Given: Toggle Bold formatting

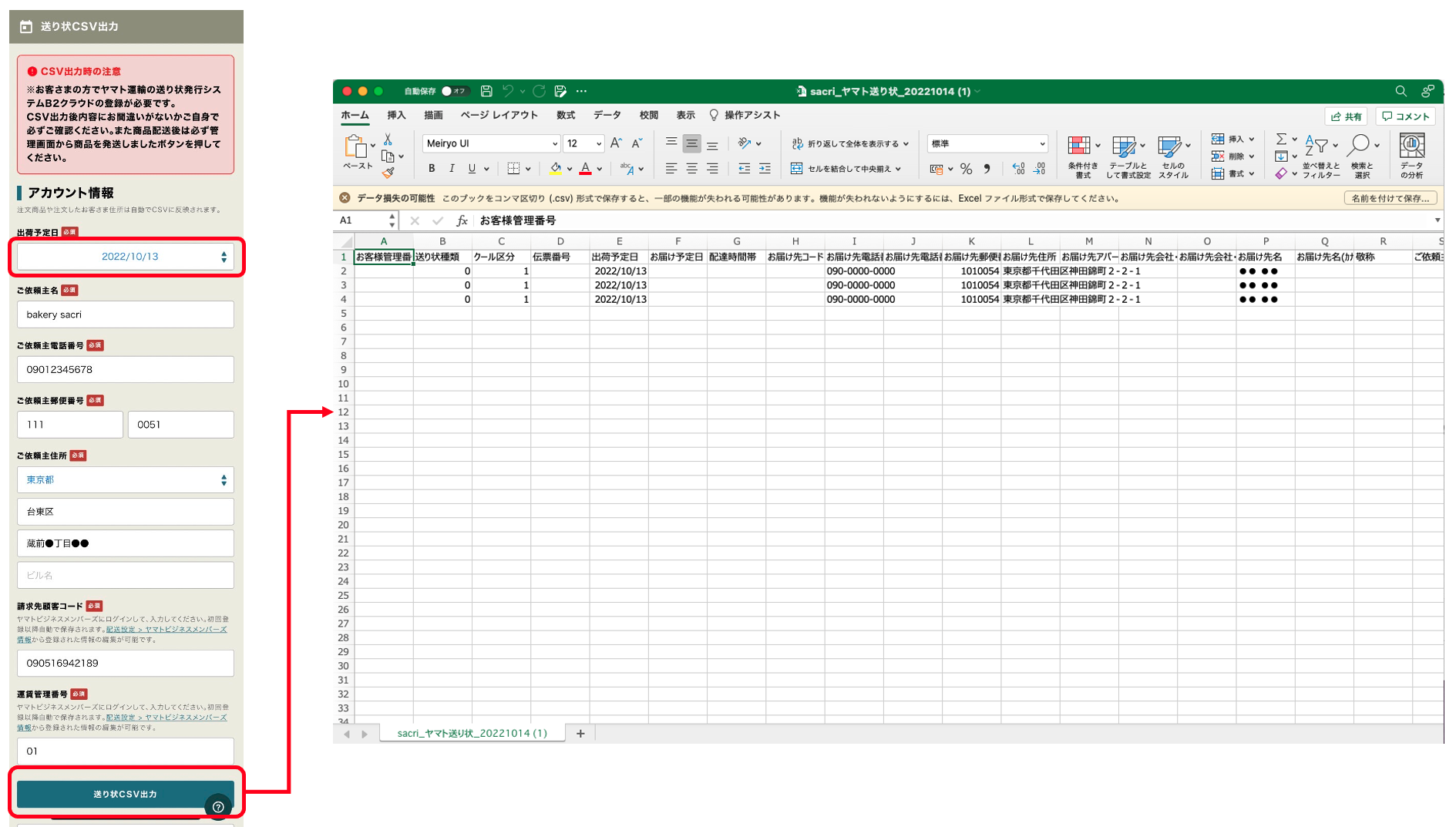Looking at the screenshot, I should tap(432, 168).
